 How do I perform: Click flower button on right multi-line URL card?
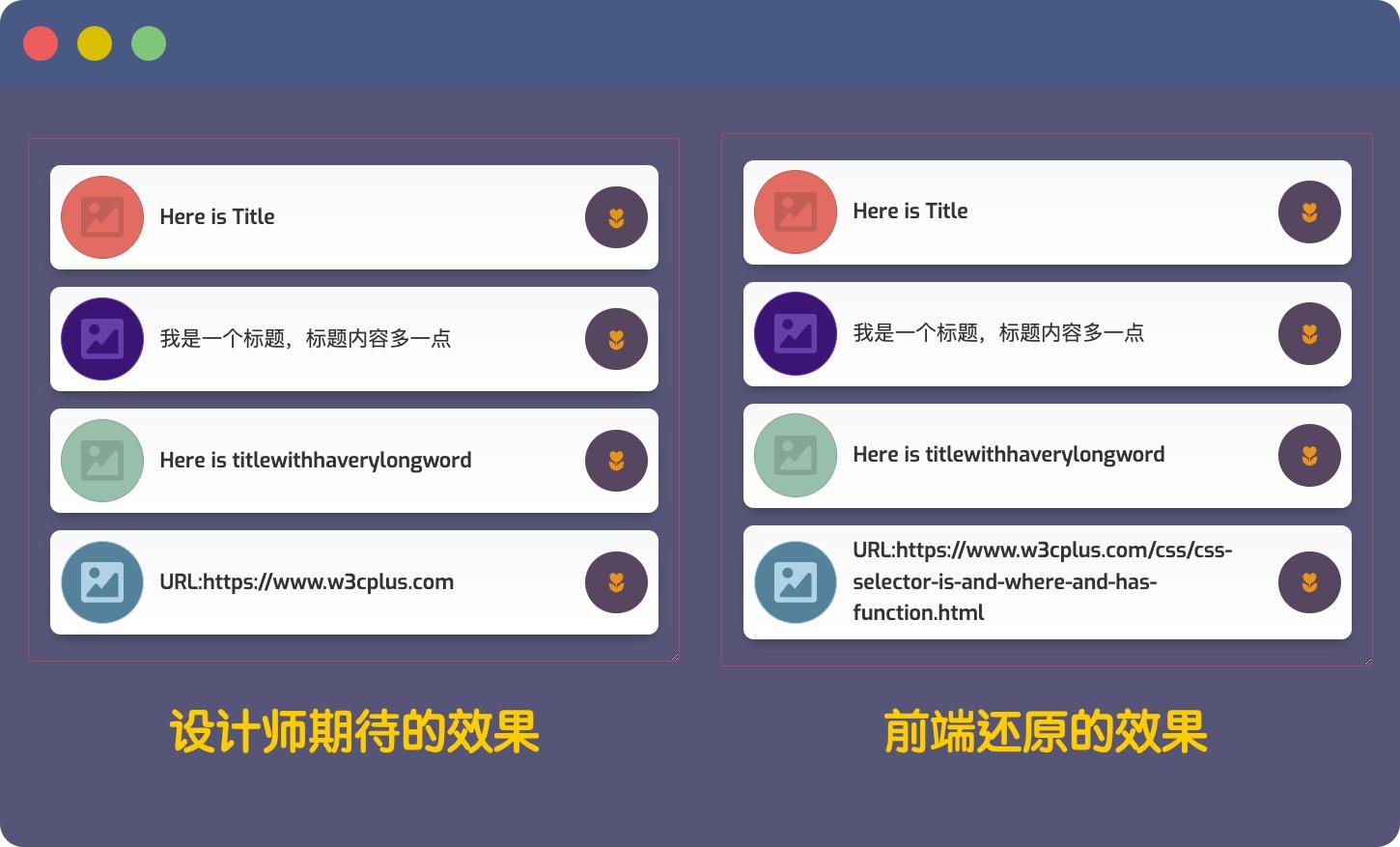pyautogui.click(x=1309, y=582)
